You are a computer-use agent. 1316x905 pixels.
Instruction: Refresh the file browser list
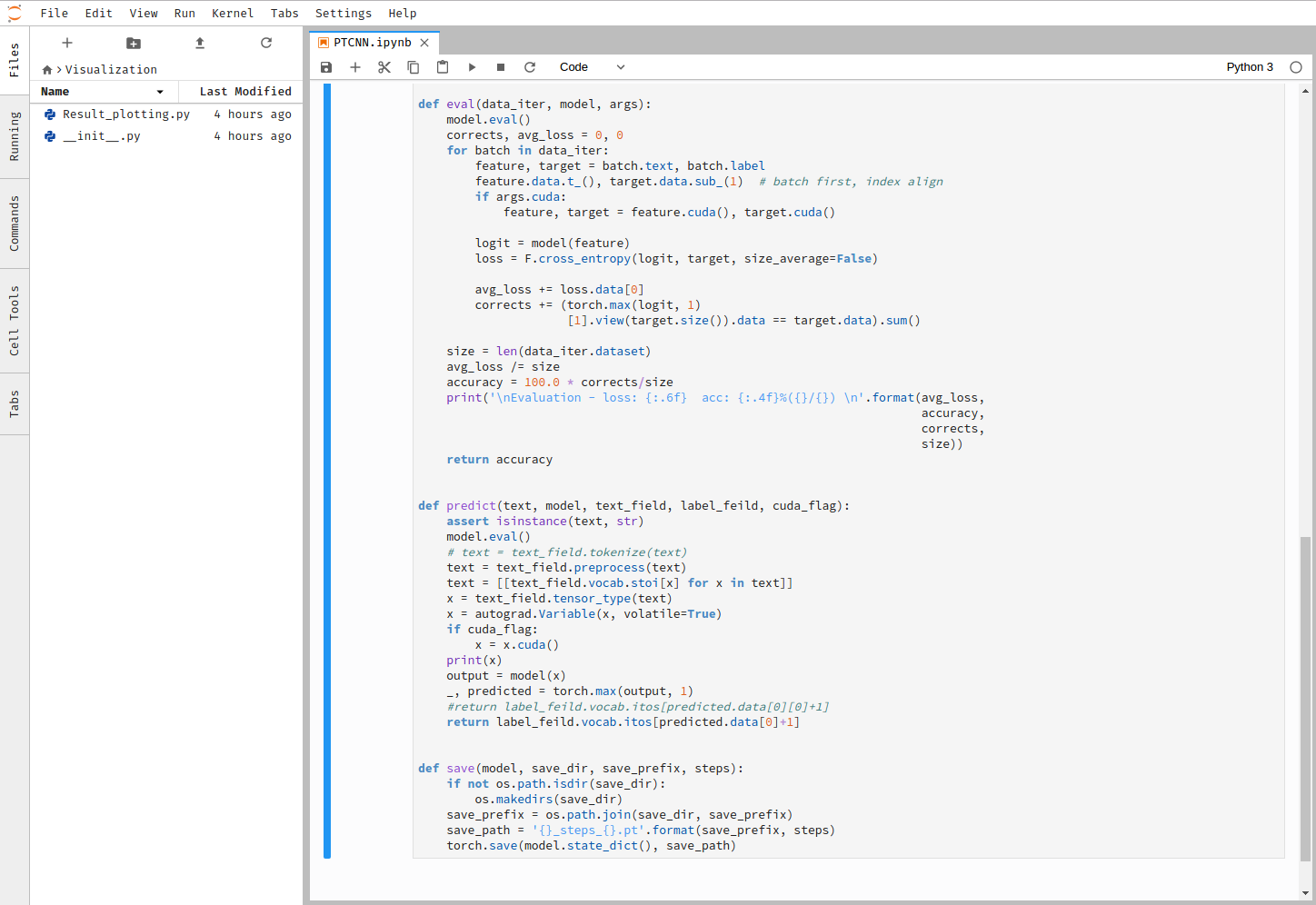coord(266,43)
